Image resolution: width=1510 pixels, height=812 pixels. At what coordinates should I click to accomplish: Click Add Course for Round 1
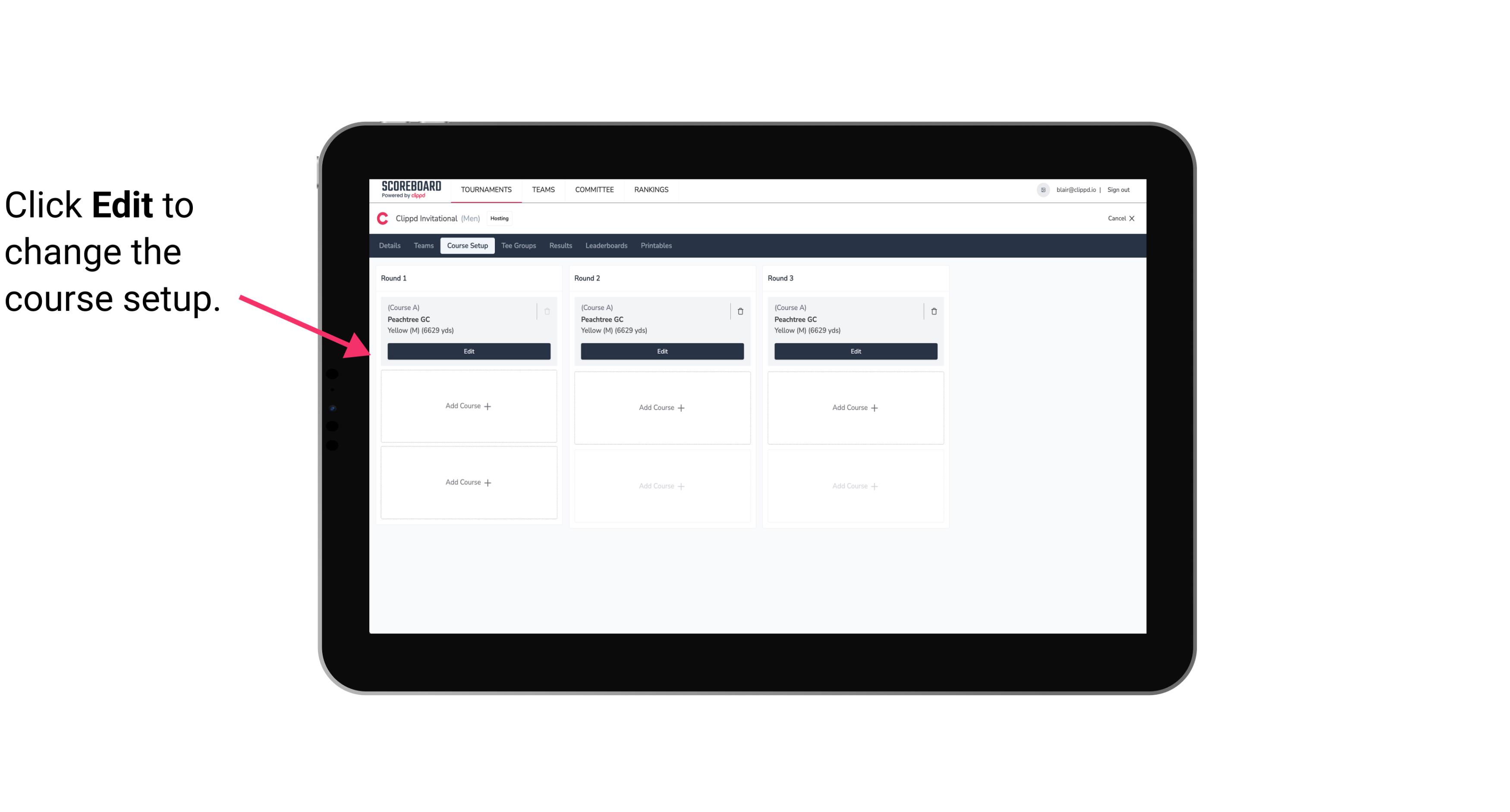(x=468, y=406)
